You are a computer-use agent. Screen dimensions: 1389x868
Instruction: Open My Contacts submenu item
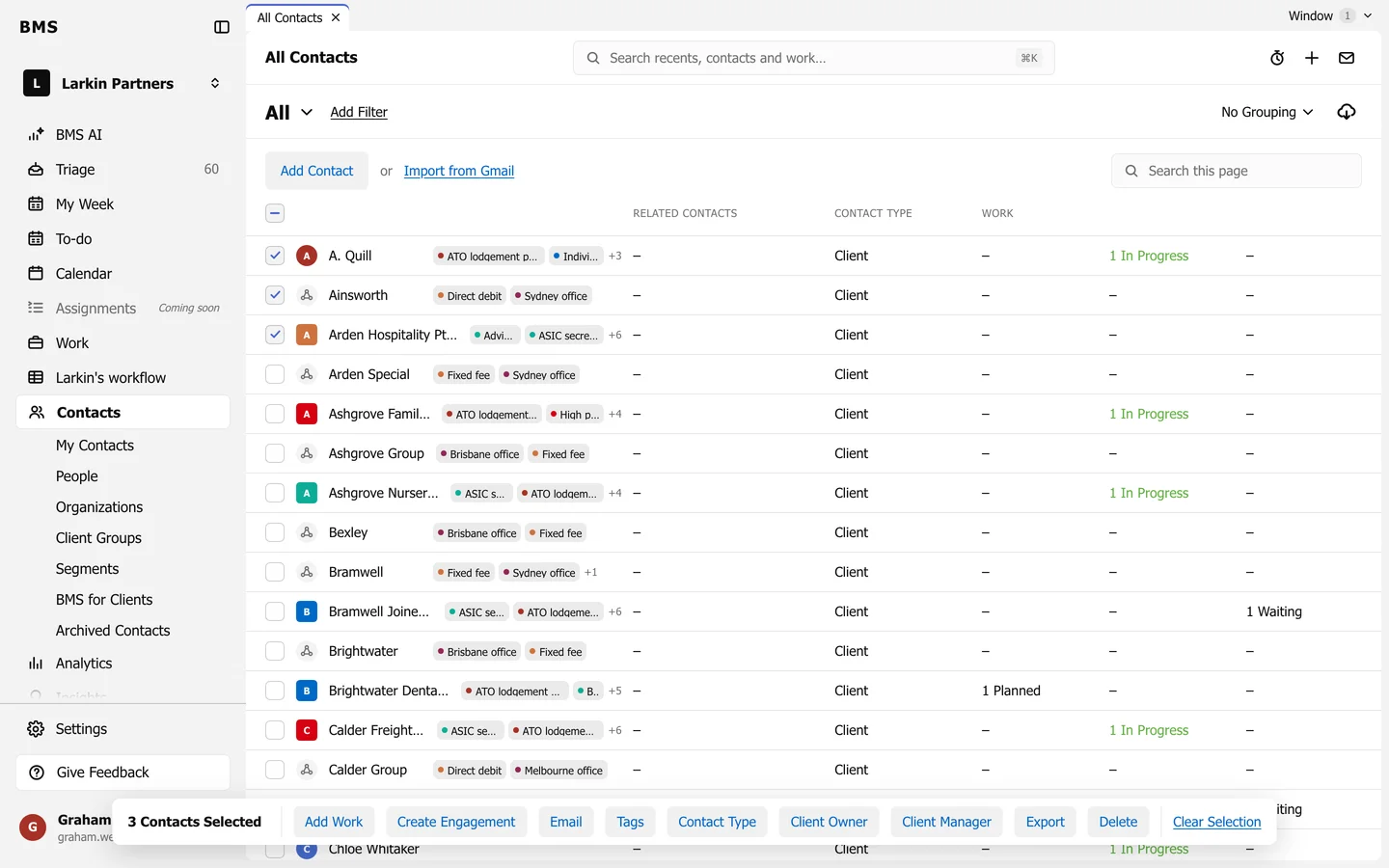tap(95, 446)
